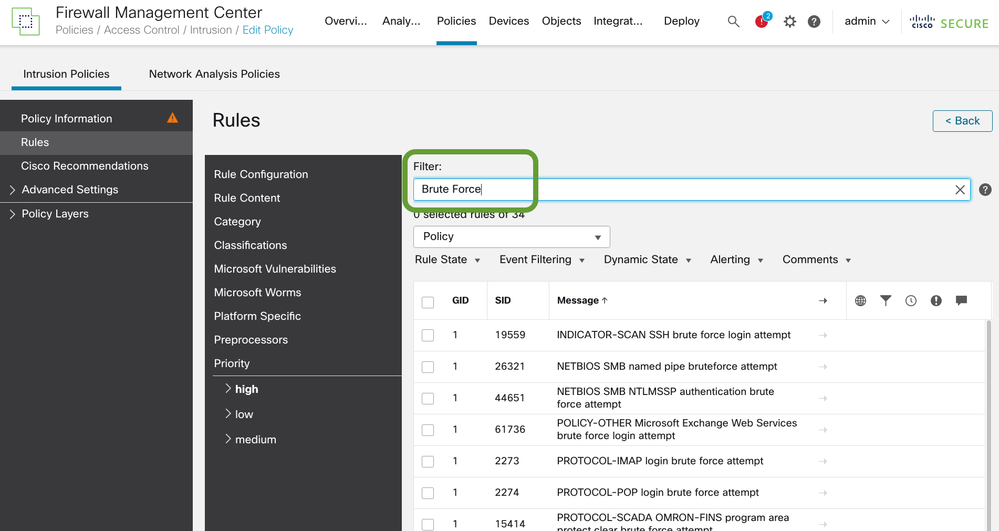The image size is (999, 531).
Task: Open the Integration menu
Action: click(x=618, y=21)
